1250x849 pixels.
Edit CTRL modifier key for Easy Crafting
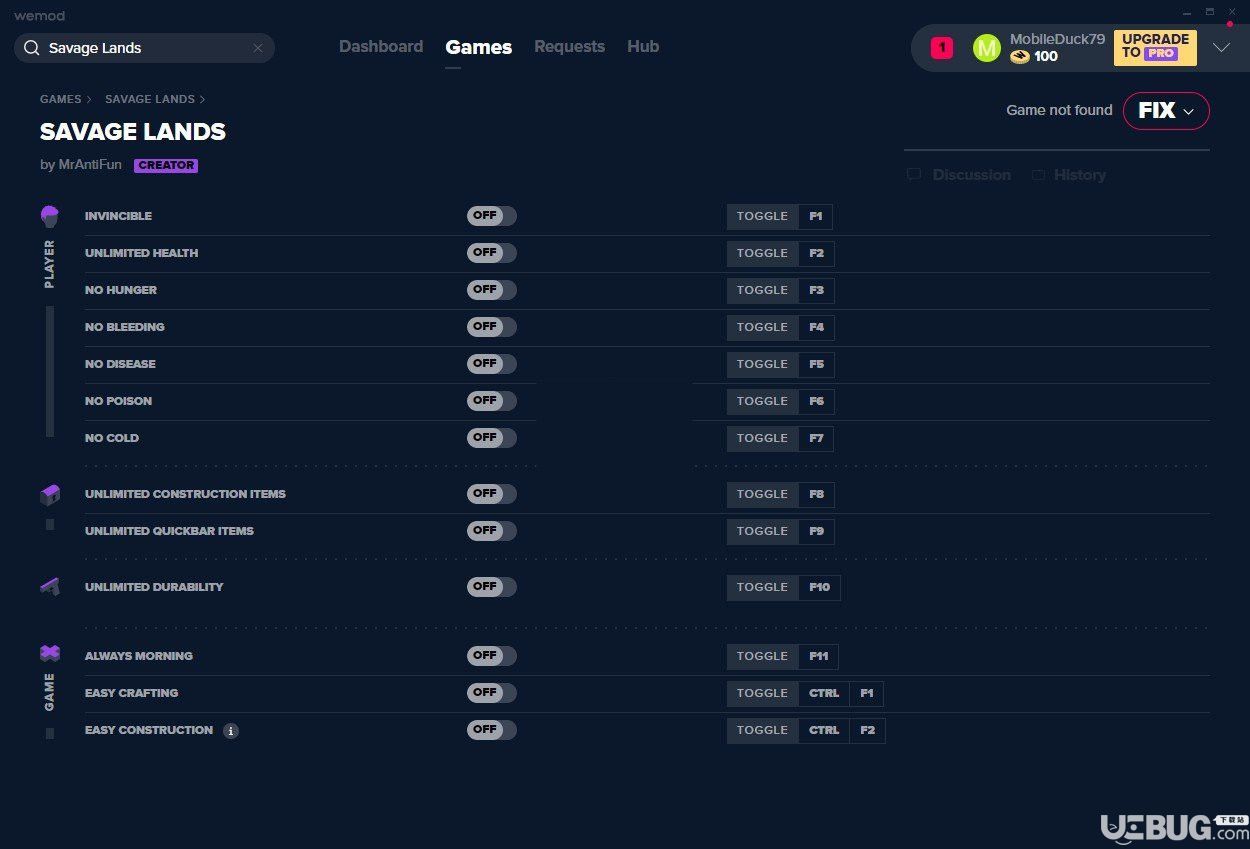(x=824, y=693)
